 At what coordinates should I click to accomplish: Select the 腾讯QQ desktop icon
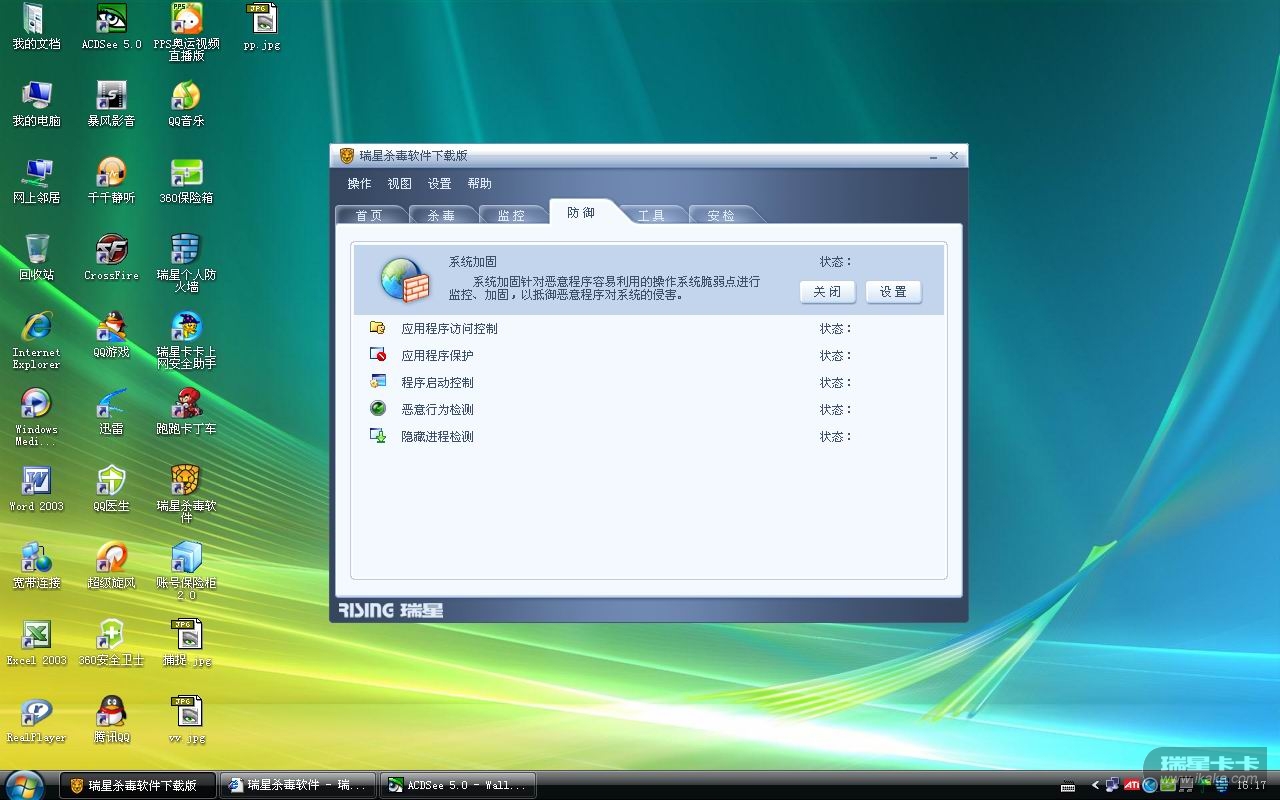point(111,720)
